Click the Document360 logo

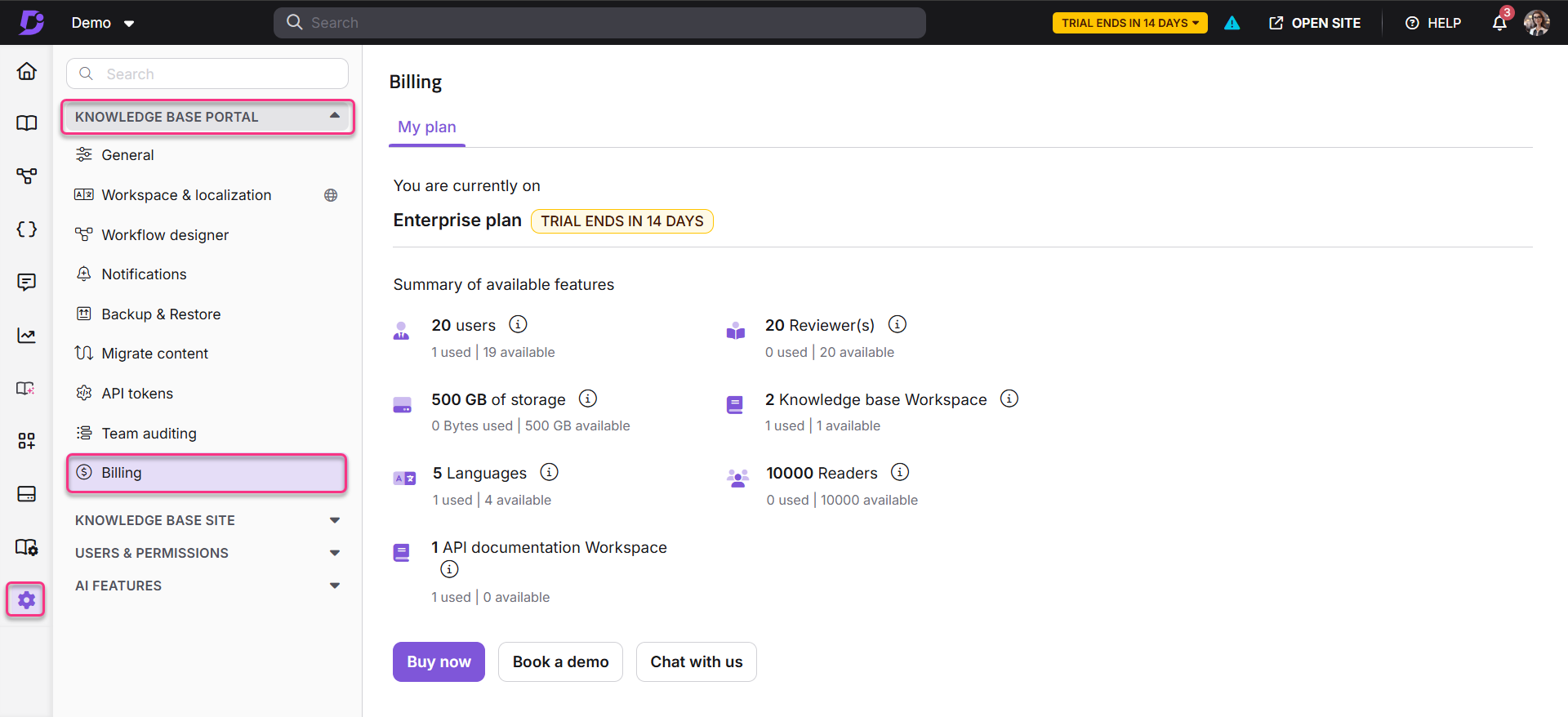coord(32,22)
